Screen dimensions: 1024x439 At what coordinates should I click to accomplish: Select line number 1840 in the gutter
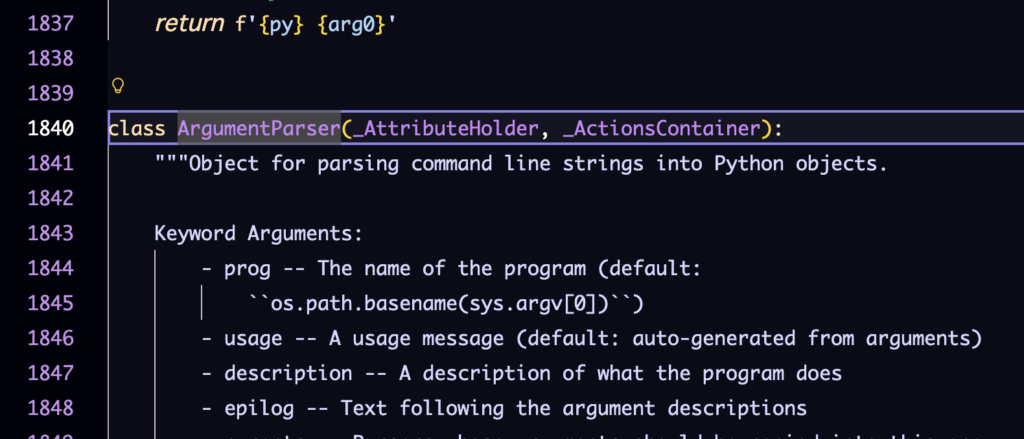[48, 128]
